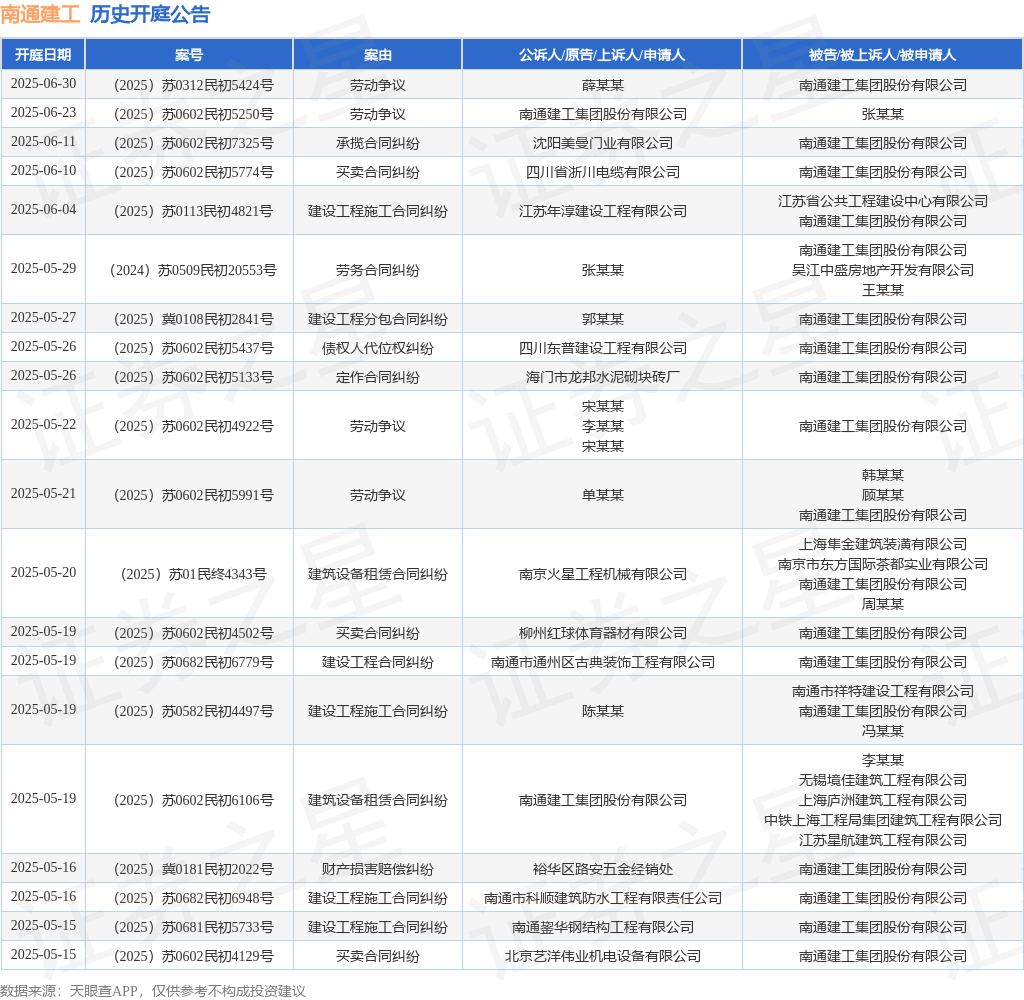Select the 案由 column header

[377, 55]
